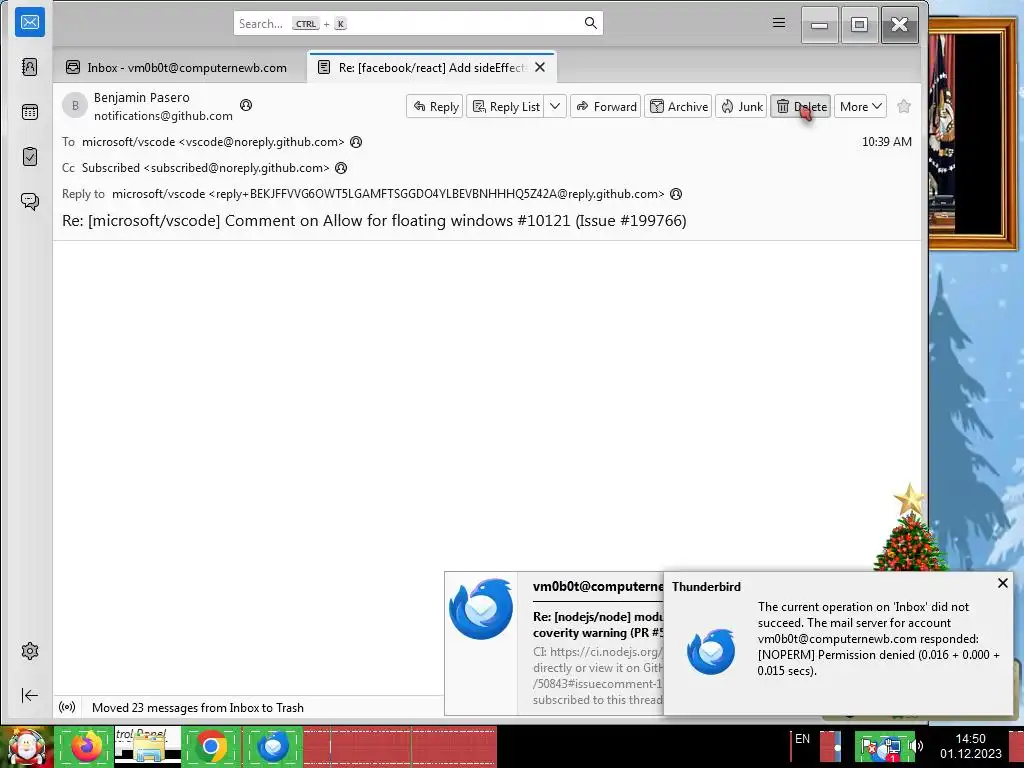Open file explorer Control Panel taskbar item
Image resolution: width=1024 pixels, height=768 pixels.
point(148,747)
